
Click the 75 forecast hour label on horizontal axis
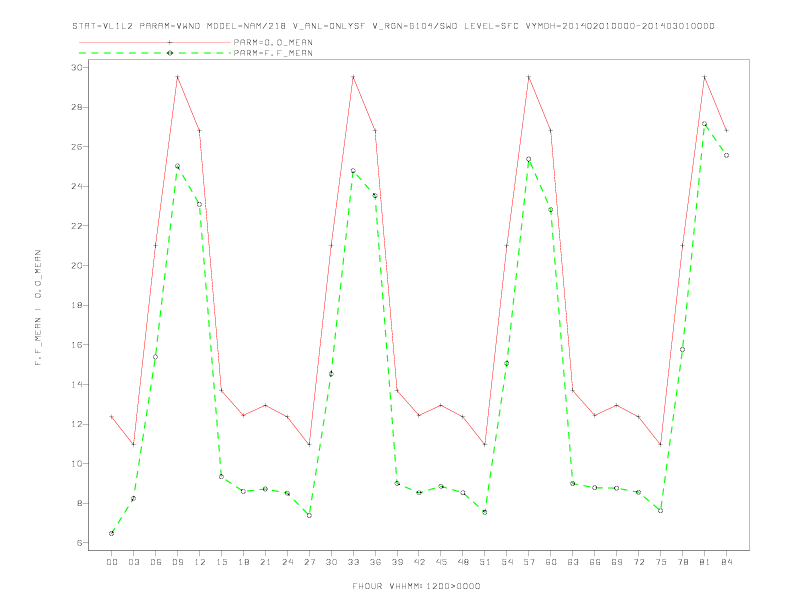click(x=661, y=562)
